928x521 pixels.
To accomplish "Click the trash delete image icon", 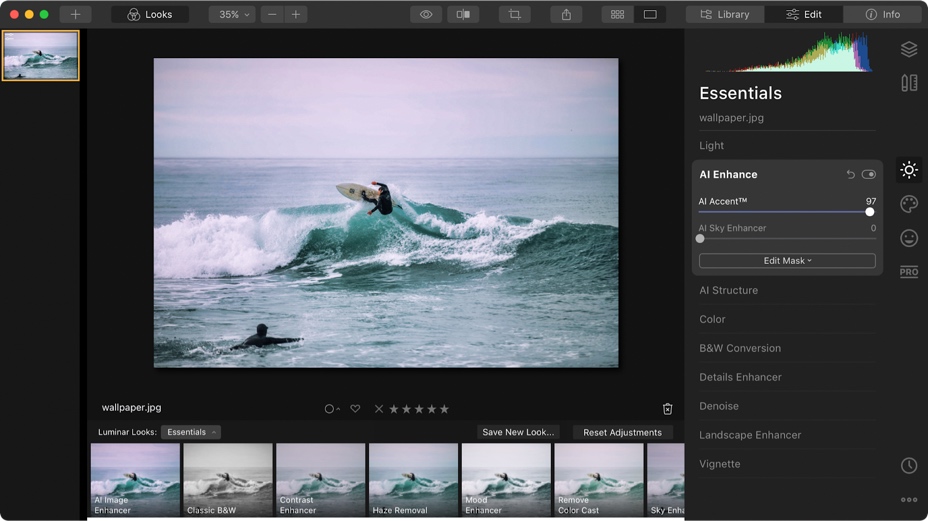I will 668,409.
